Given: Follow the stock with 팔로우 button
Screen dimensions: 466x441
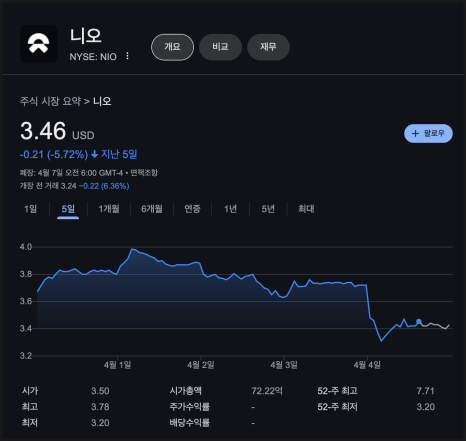Looking at the screenshot, I should [x=428, y=134].
